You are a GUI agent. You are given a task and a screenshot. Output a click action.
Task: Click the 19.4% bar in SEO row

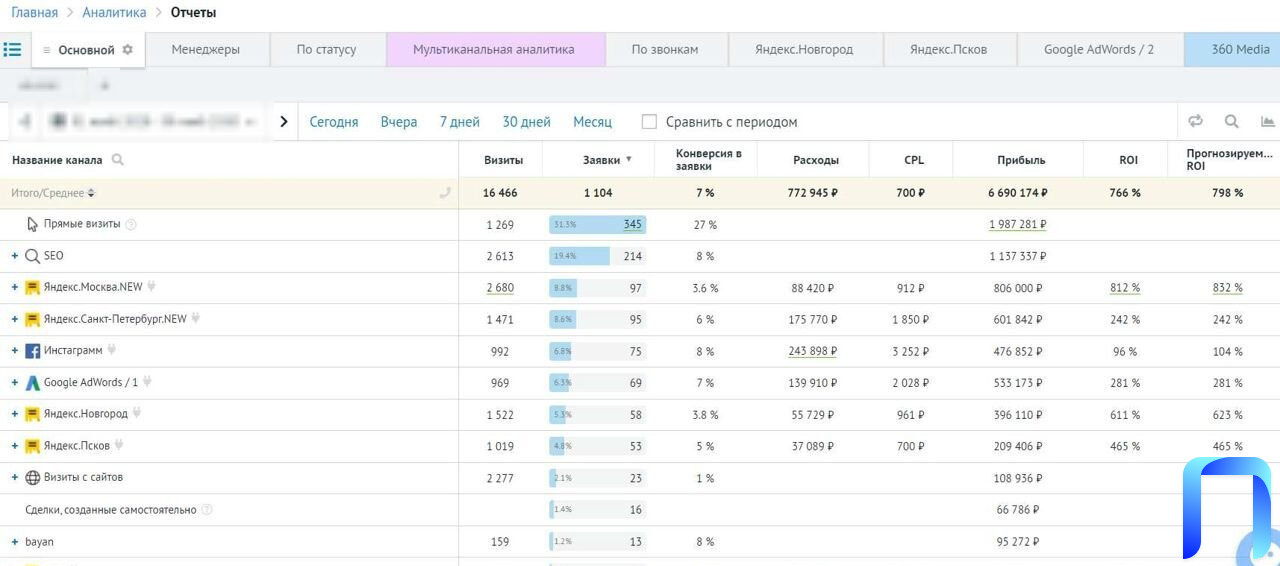point(579,256)
